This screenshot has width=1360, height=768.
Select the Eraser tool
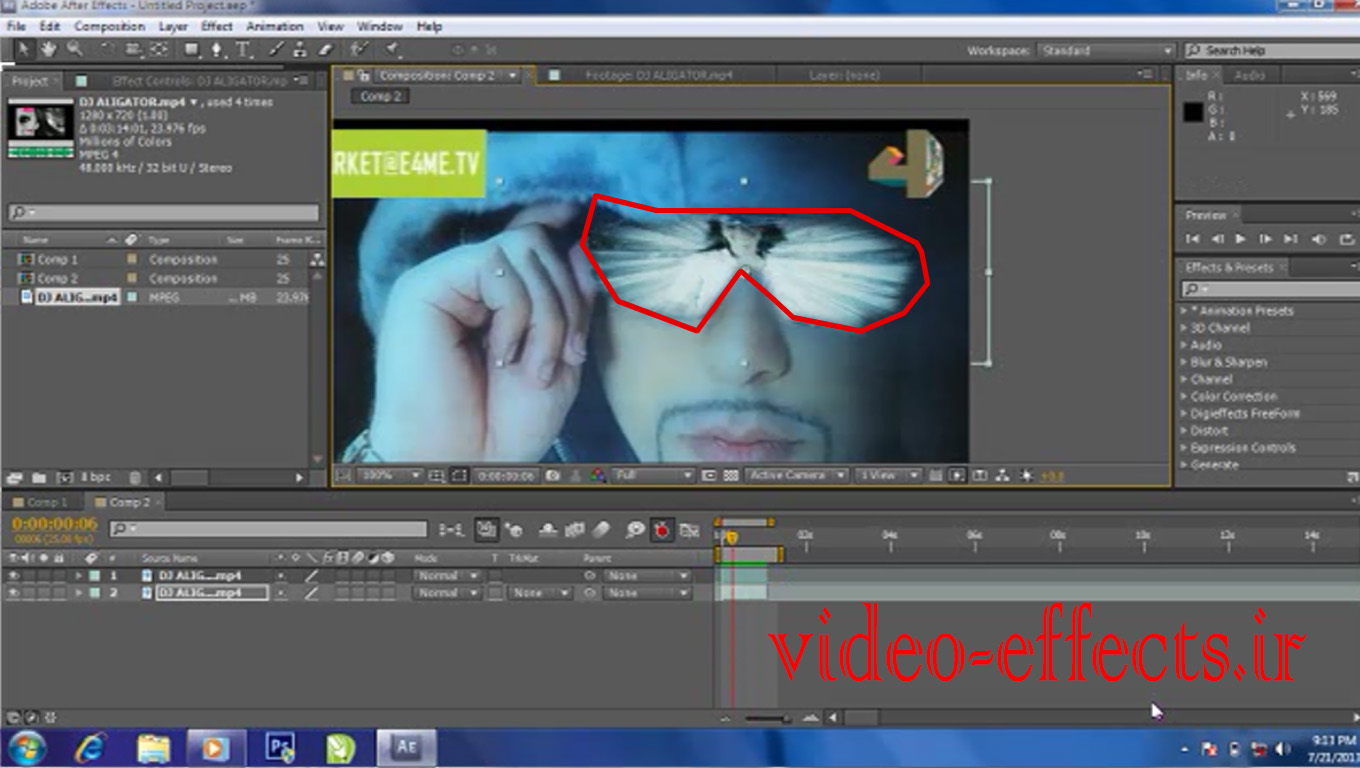pyautogui.click(x=325, y=49)
